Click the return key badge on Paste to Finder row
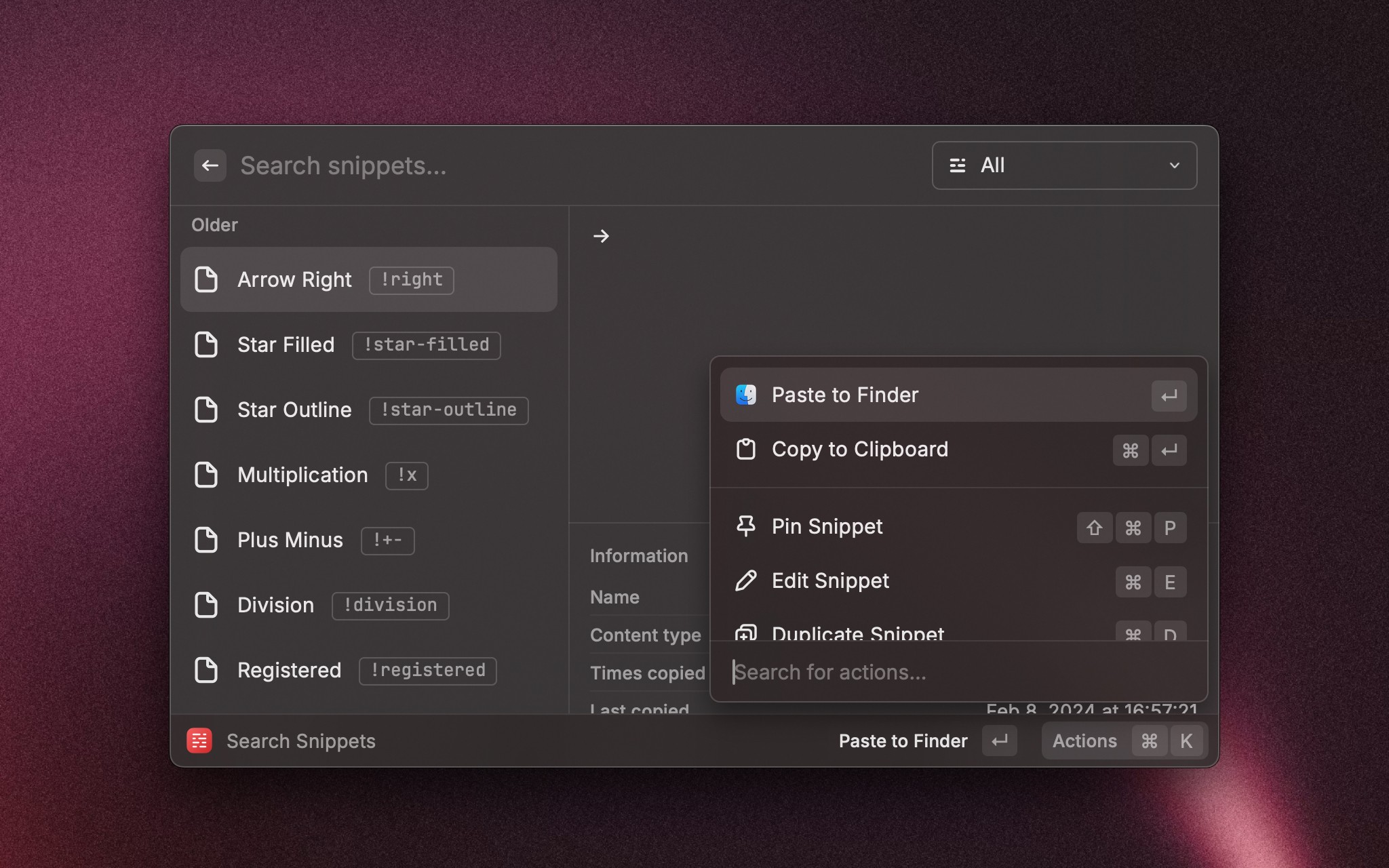The image size is (1389, 868). [1169, 396]
